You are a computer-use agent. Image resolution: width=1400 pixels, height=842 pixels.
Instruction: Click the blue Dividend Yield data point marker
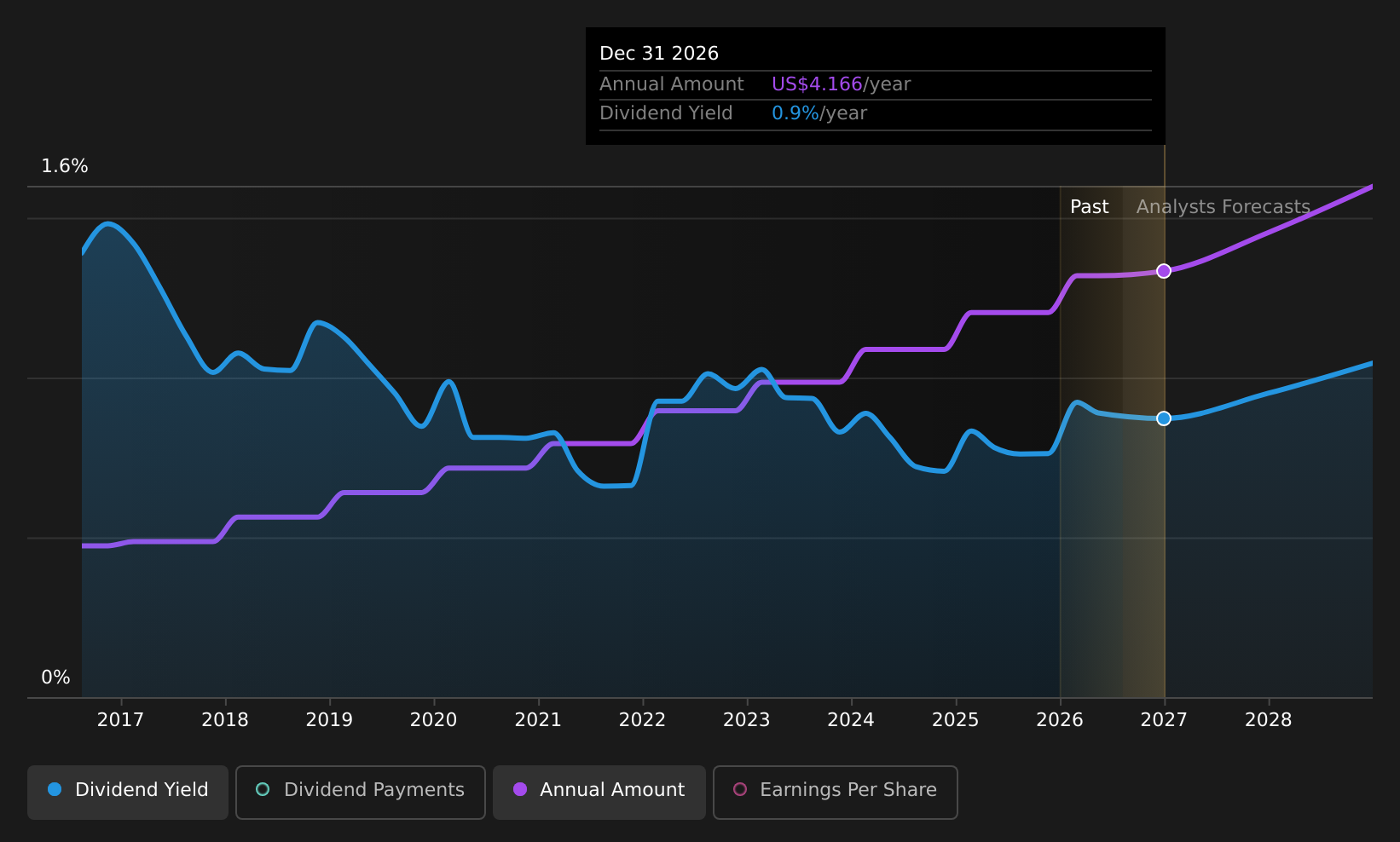click(1164, 418)
